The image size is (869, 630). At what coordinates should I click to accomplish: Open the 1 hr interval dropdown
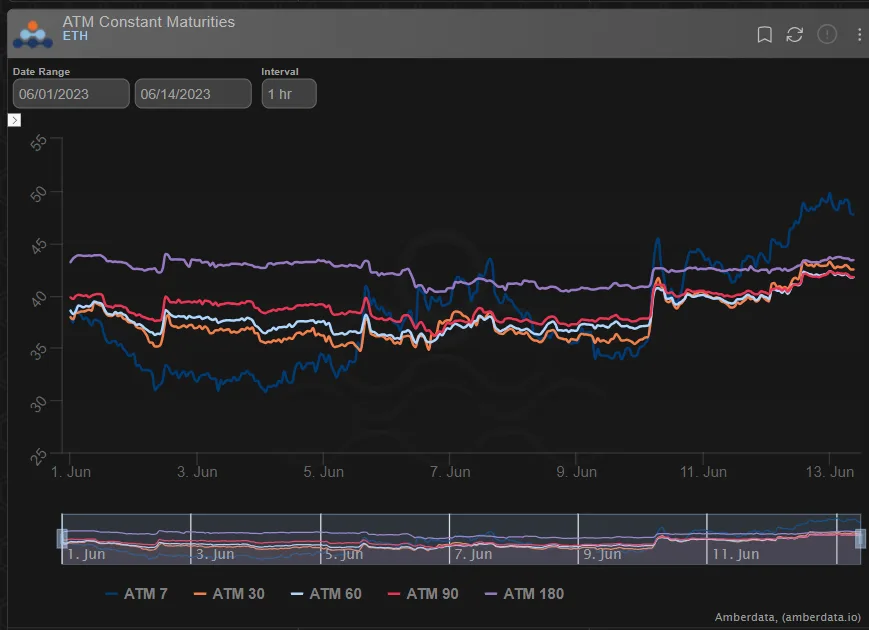click(289, 94)
